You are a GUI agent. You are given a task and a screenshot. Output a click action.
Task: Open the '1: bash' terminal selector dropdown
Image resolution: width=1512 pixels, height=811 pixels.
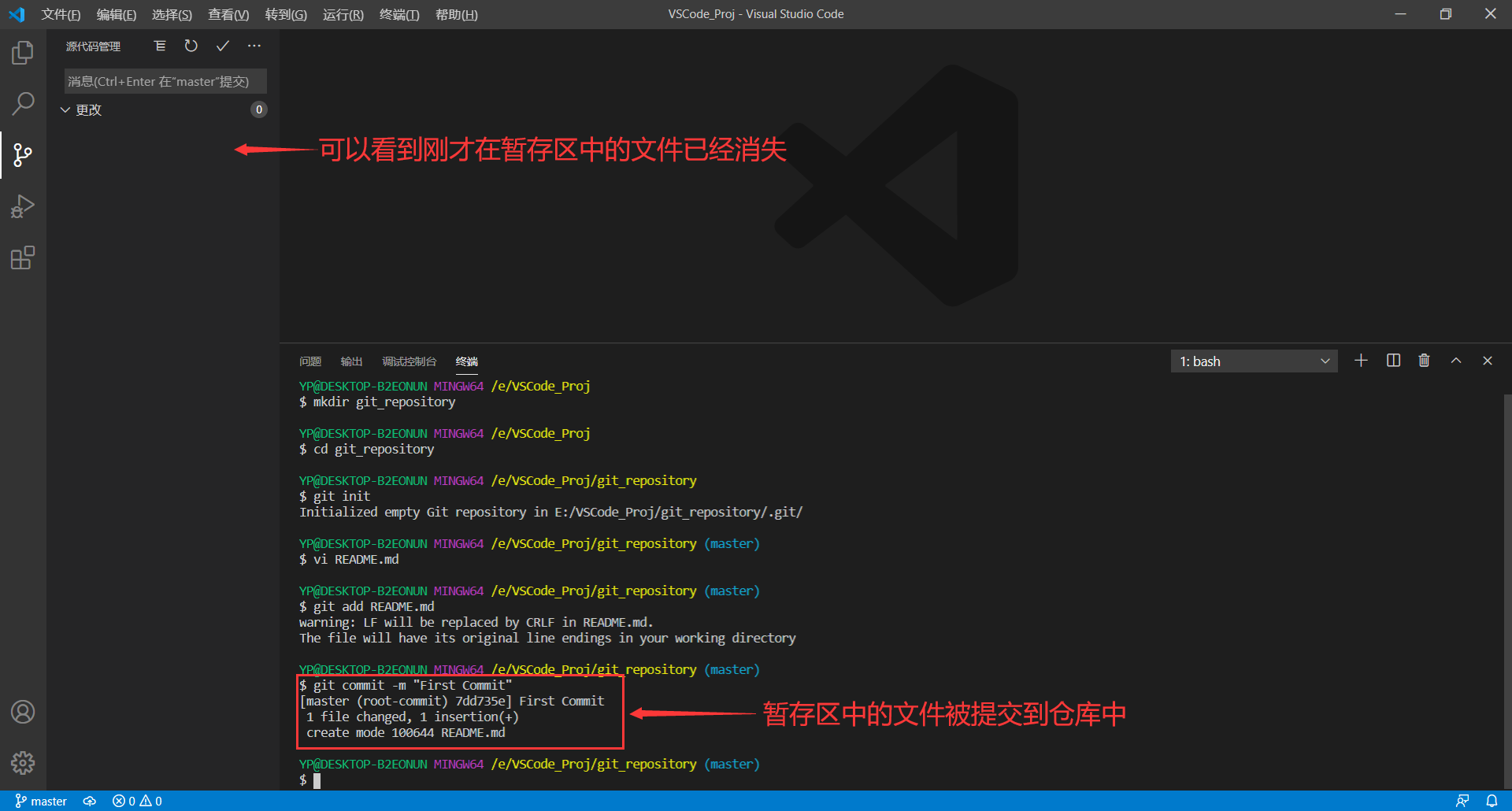point(1254,361)
